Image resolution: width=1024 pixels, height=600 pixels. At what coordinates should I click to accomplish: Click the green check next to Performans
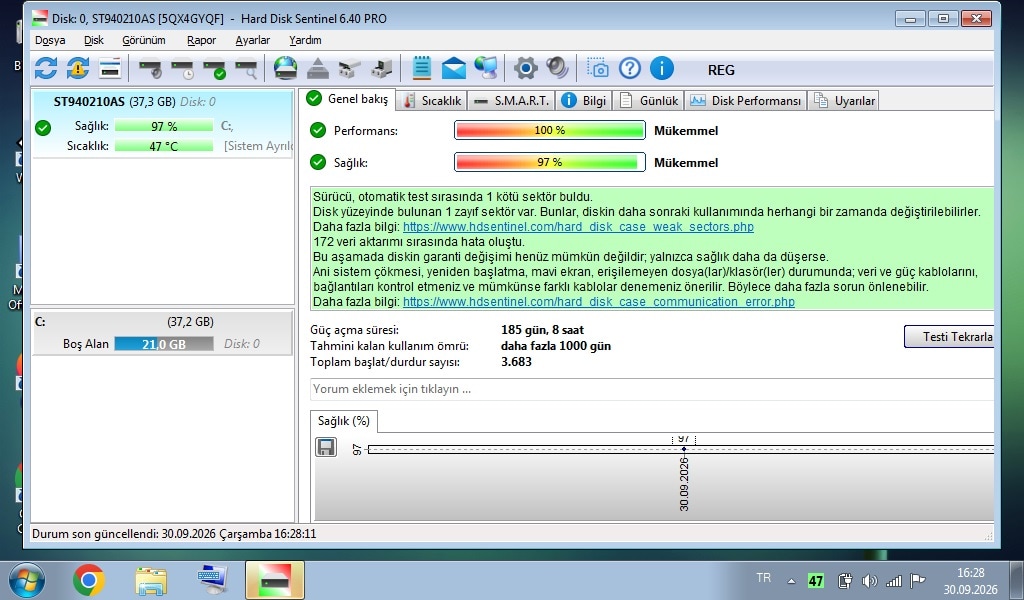point(318,130)
